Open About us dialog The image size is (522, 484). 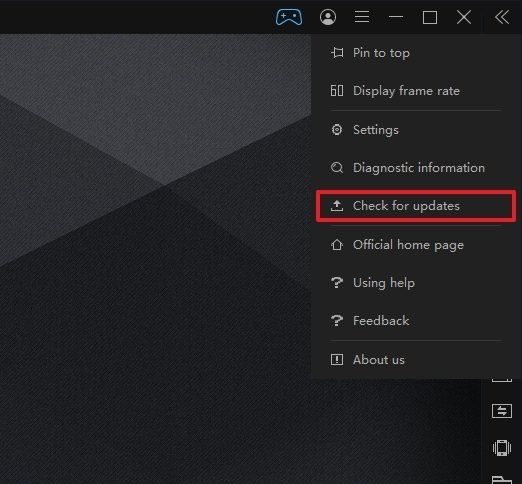point(414,360)
